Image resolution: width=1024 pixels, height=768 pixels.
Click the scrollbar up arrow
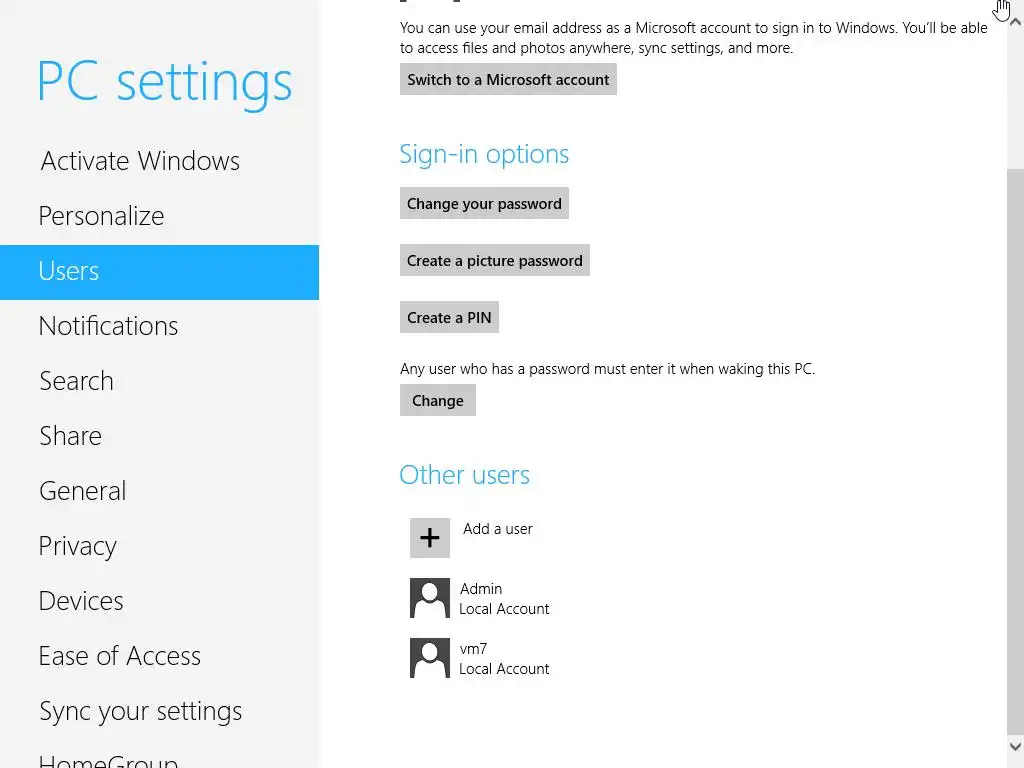pos(1015,22)
